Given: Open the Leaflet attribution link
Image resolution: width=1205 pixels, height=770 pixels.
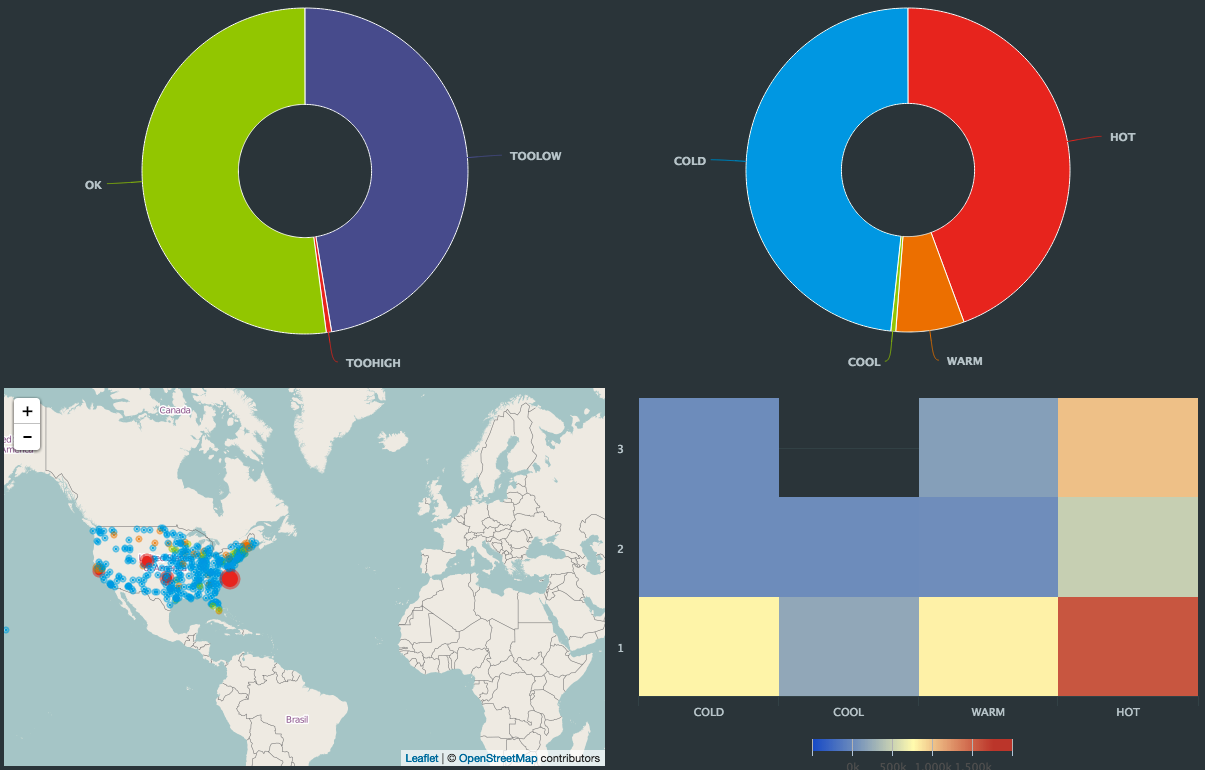Looking at the screenshot, I should 420,758.
